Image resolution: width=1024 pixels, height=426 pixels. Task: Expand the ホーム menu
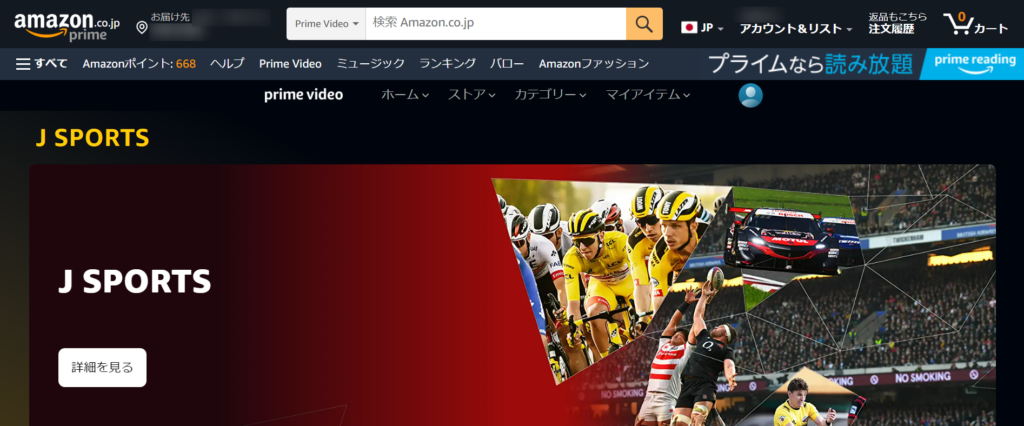tap(405, 95)
